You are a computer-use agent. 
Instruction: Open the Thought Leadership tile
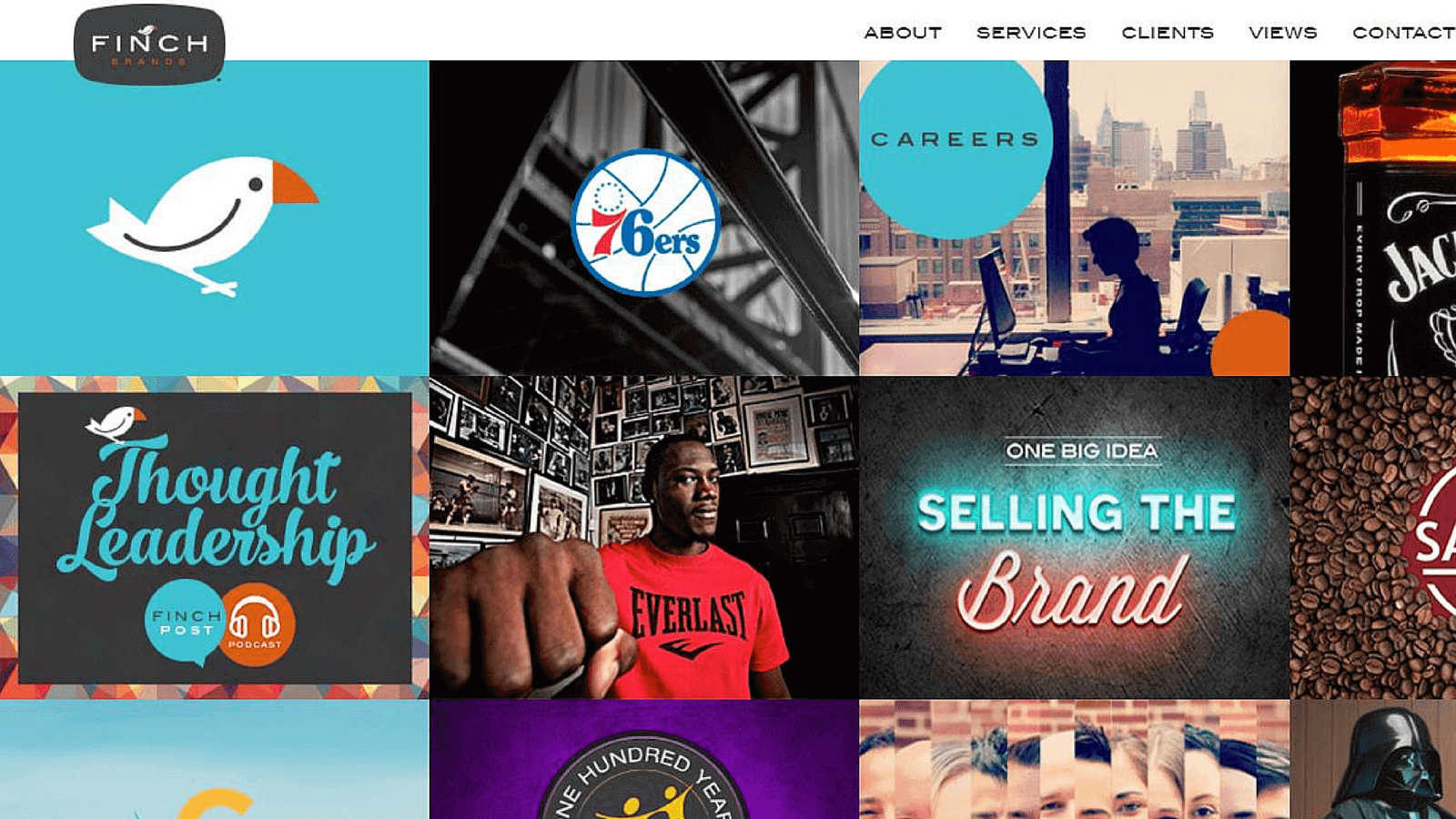(214, 538)
